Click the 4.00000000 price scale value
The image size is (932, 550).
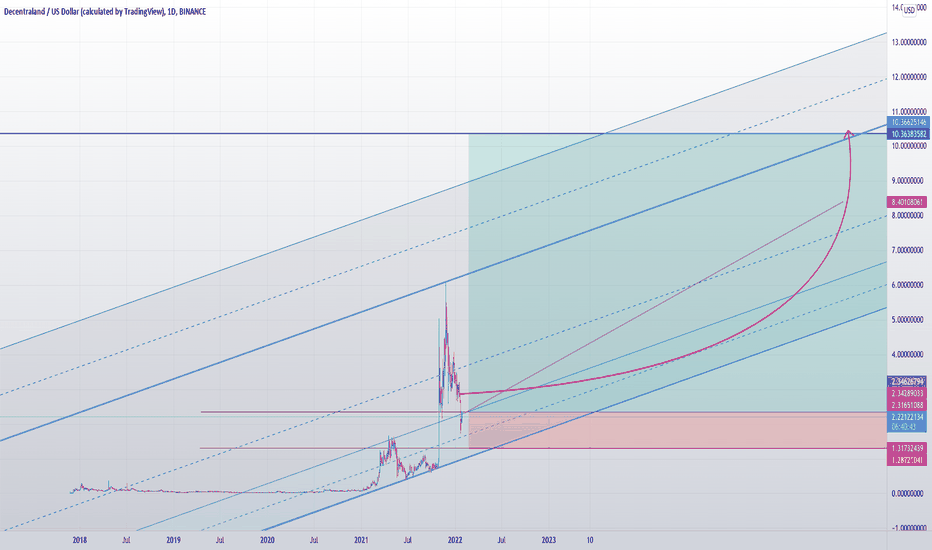[907, 354]
